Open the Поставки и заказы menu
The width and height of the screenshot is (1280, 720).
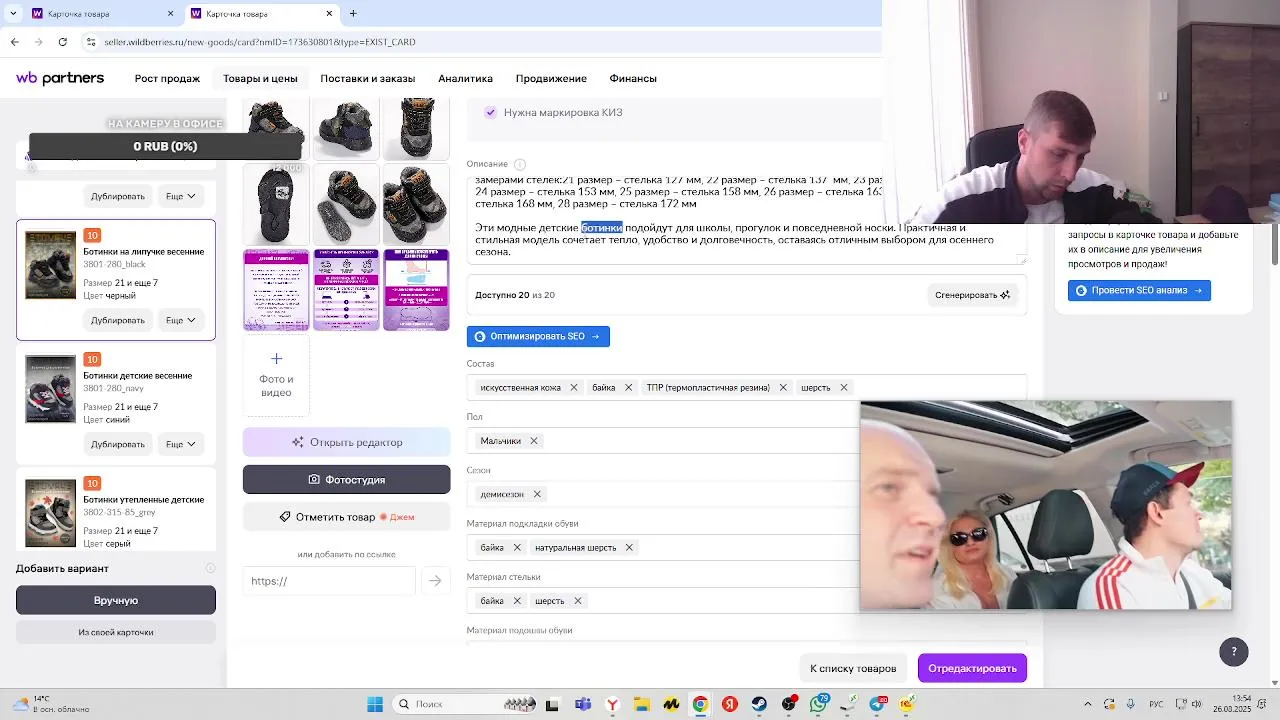pos(367,78)
